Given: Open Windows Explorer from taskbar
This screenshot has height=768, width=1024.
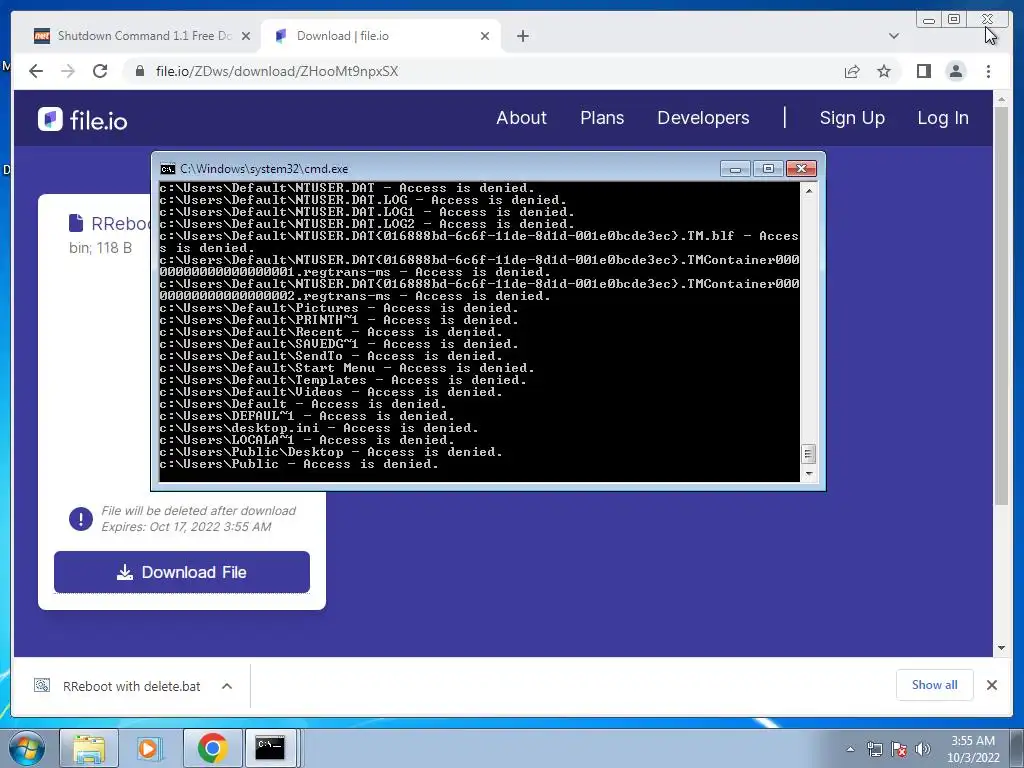Looking at the screenshot, I should pos(89,748).
